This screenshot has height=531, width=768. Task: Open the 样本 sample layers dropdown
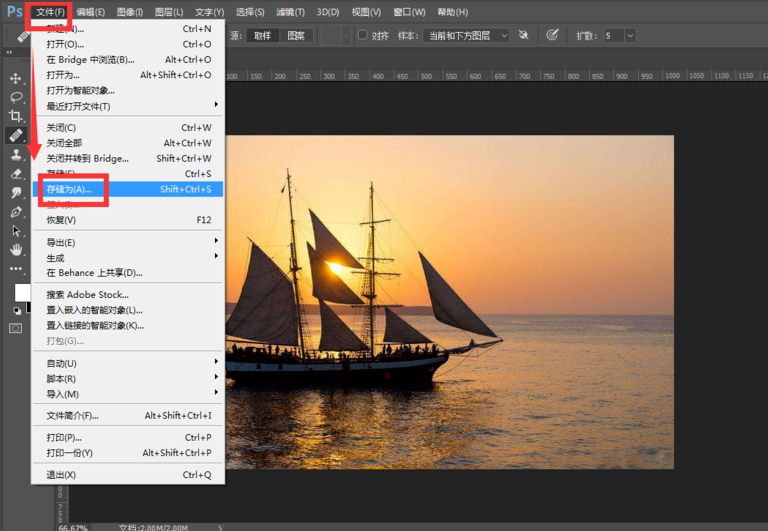[x=465, y=35]
